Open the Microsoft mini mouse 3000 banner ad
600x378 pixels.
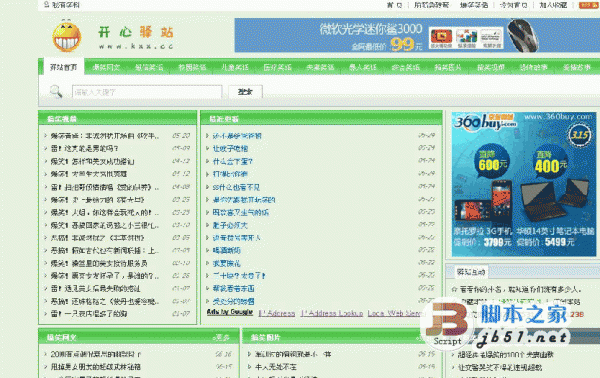pos(417,35)
